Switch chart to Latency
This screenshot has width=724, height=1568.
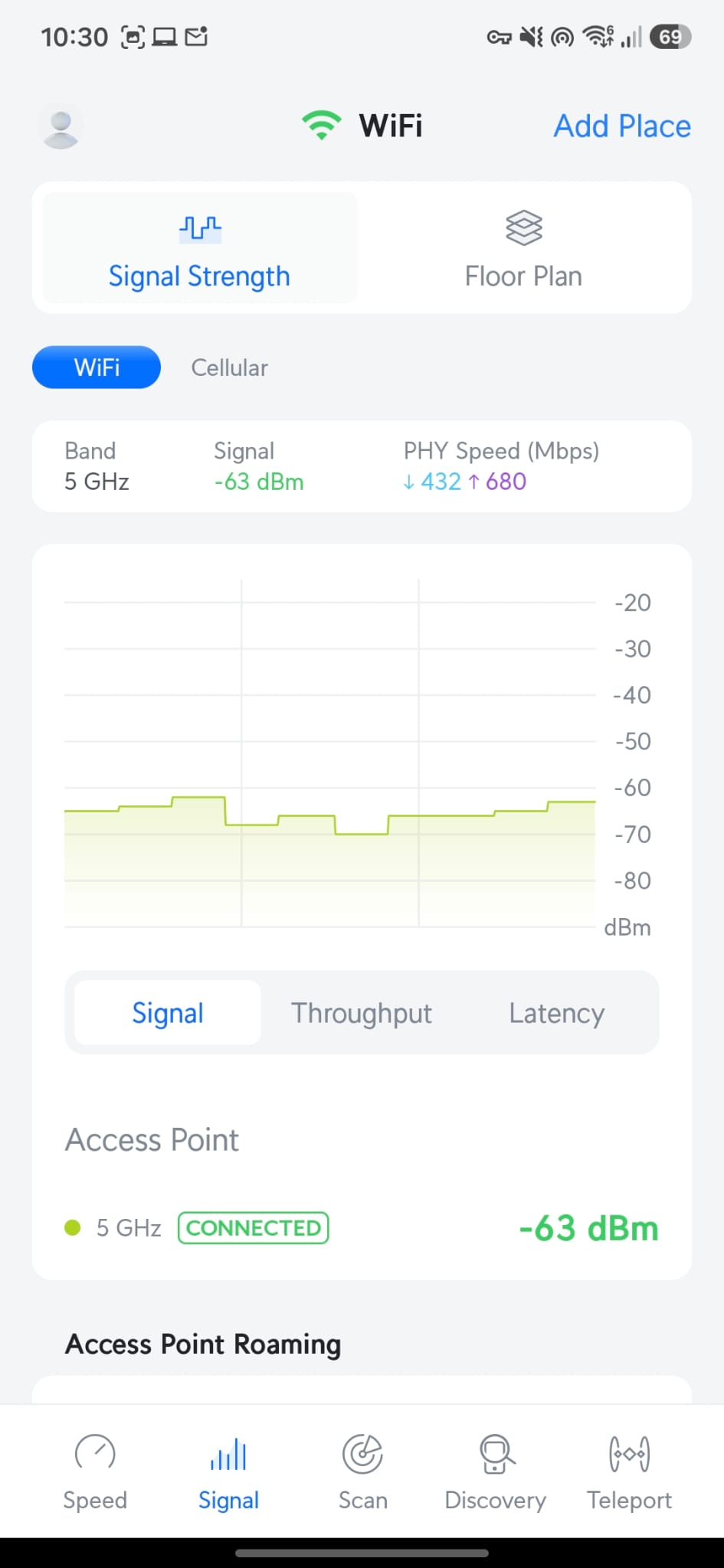[x=557, y=1013]
